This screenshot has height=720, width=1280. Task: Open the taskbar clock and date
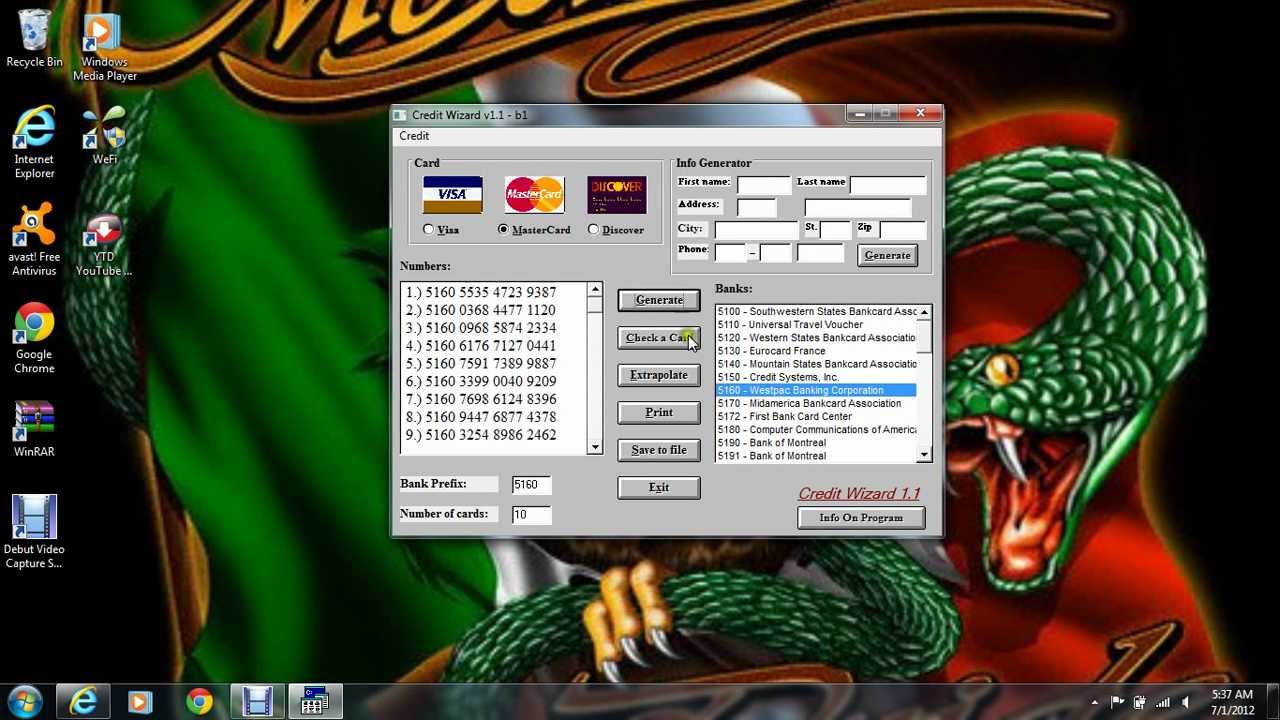point(1232,702)
